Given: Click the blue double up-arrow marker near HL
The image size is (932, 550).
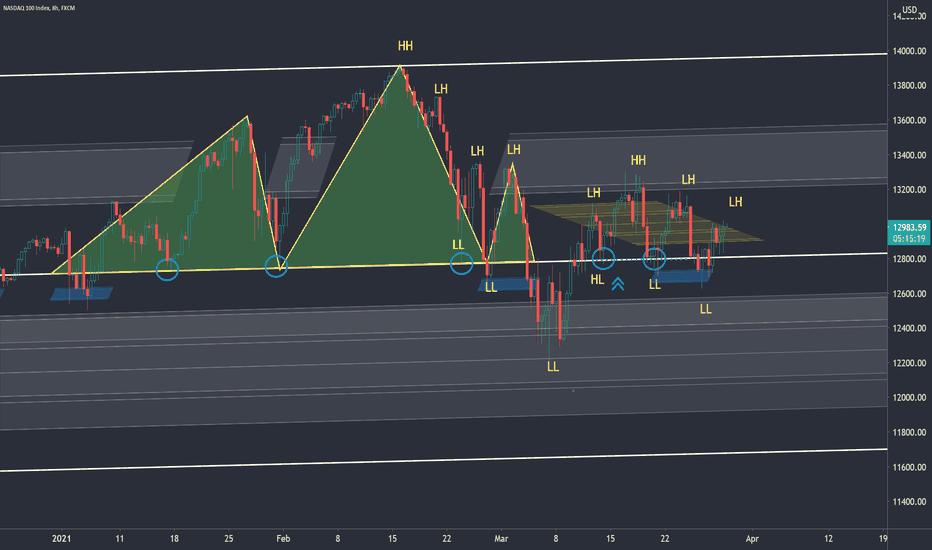Looking at the screenshot, I should click(618, 284).
